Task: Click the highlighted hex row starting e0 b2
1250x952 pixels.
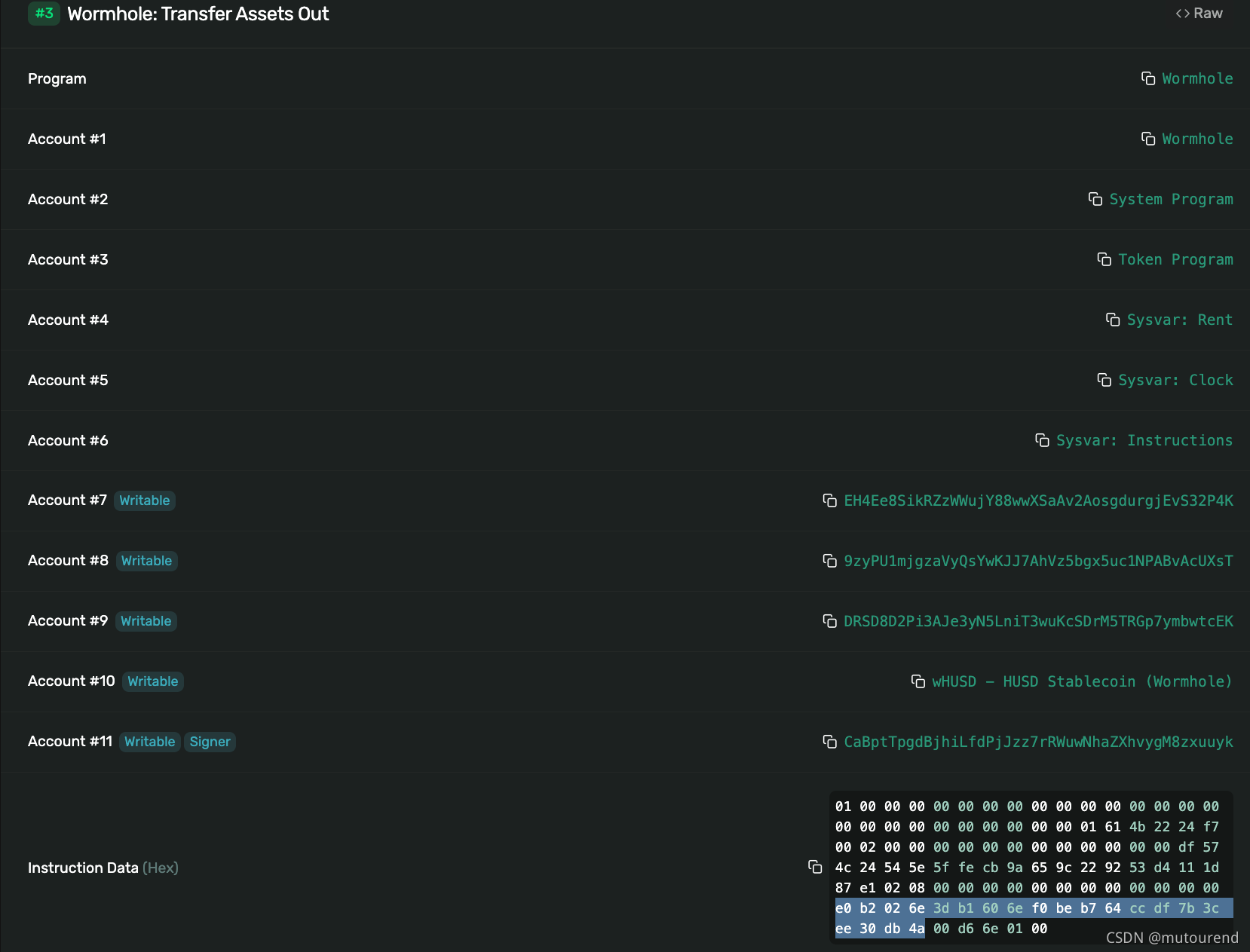Action: pos(1027,908)
